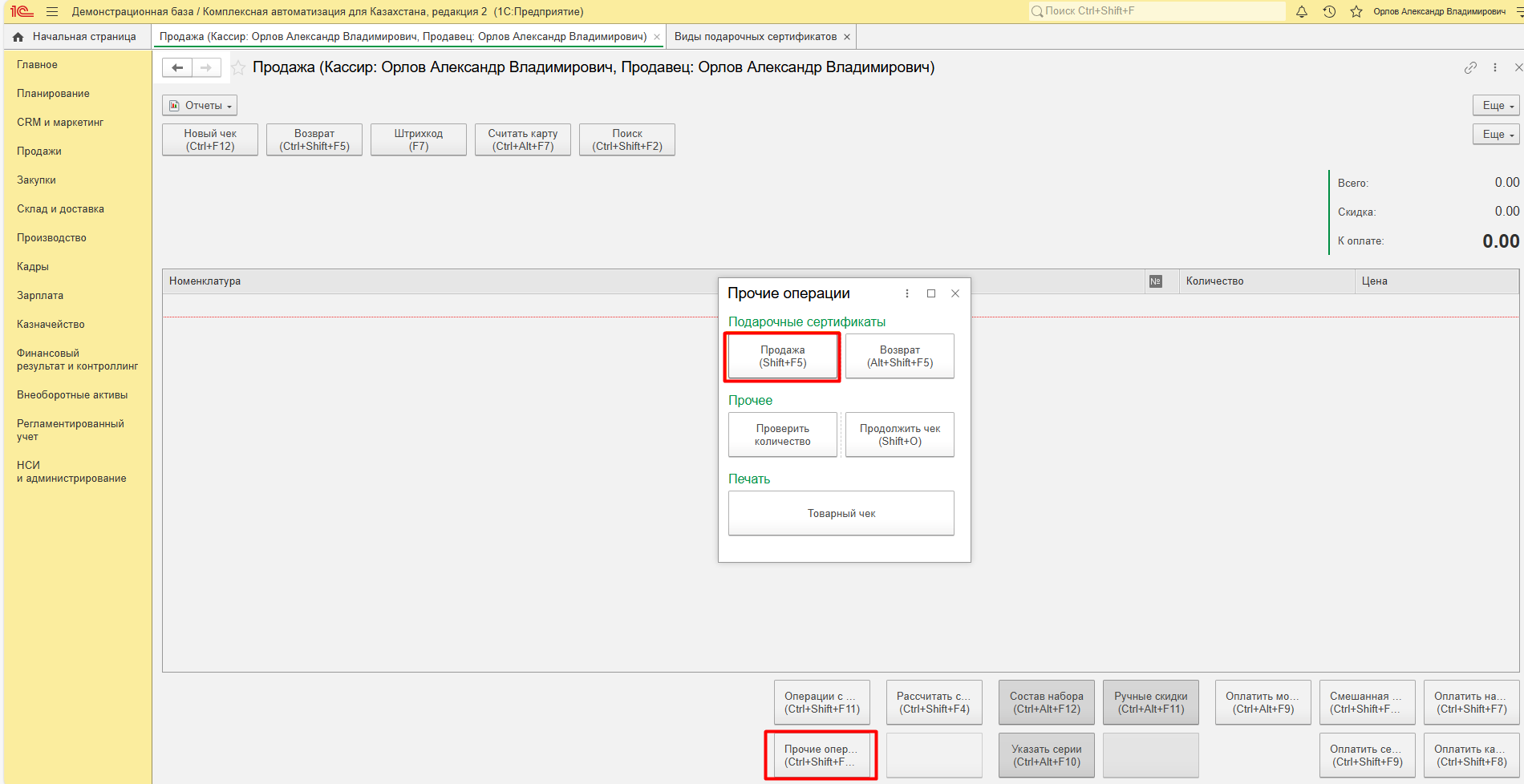The height and width of the screenshot is (784, 1524).
Task: Open the main menu hamburger icon
Action: (x=52, y=12)
